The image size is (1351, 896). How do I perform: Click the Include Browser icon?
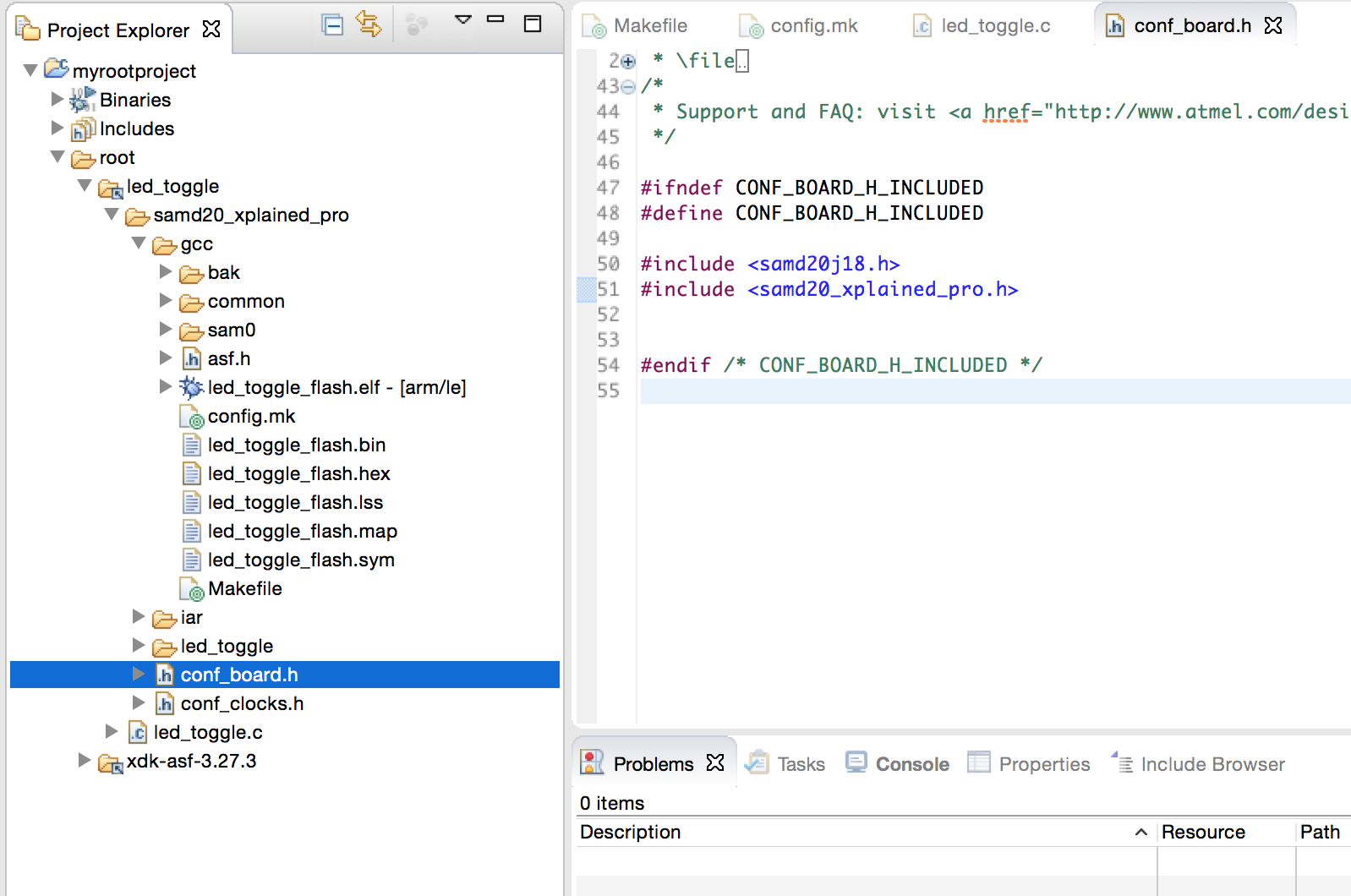point(1122,762)
